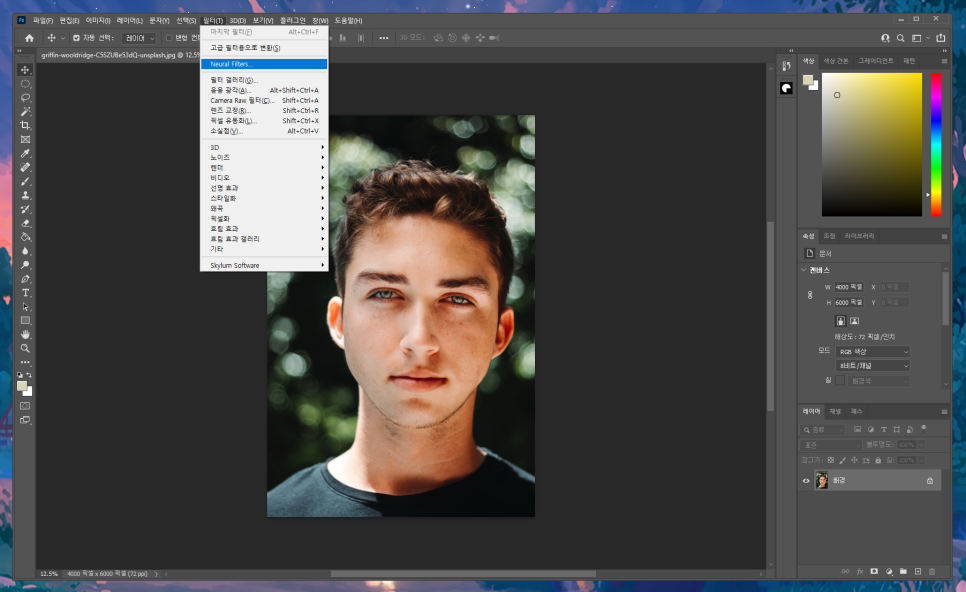Select the Lasso tool
This screenshot has height=592, width=966.
pyautogui.click(x=25, y=97)
